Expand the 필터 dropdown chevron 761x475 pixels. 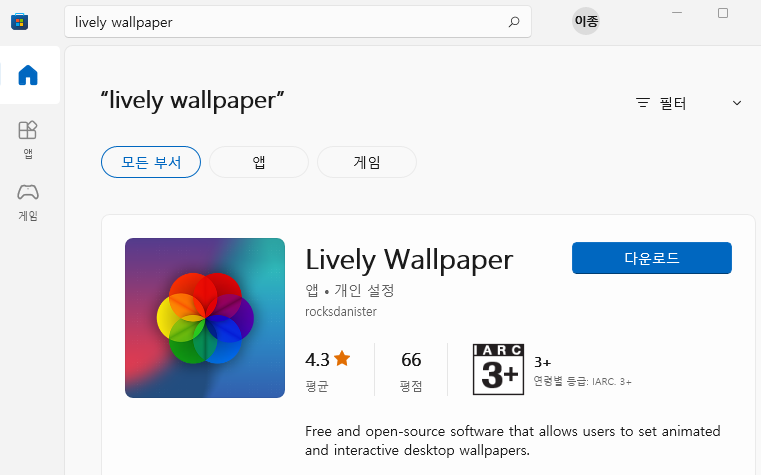[737, 103]
